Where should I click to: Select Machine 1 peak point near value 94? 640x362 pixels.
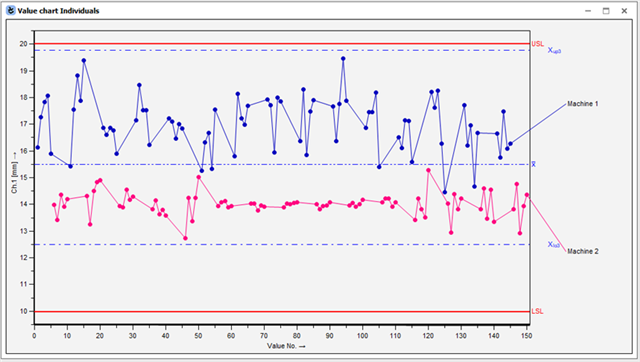coord(343,58)
